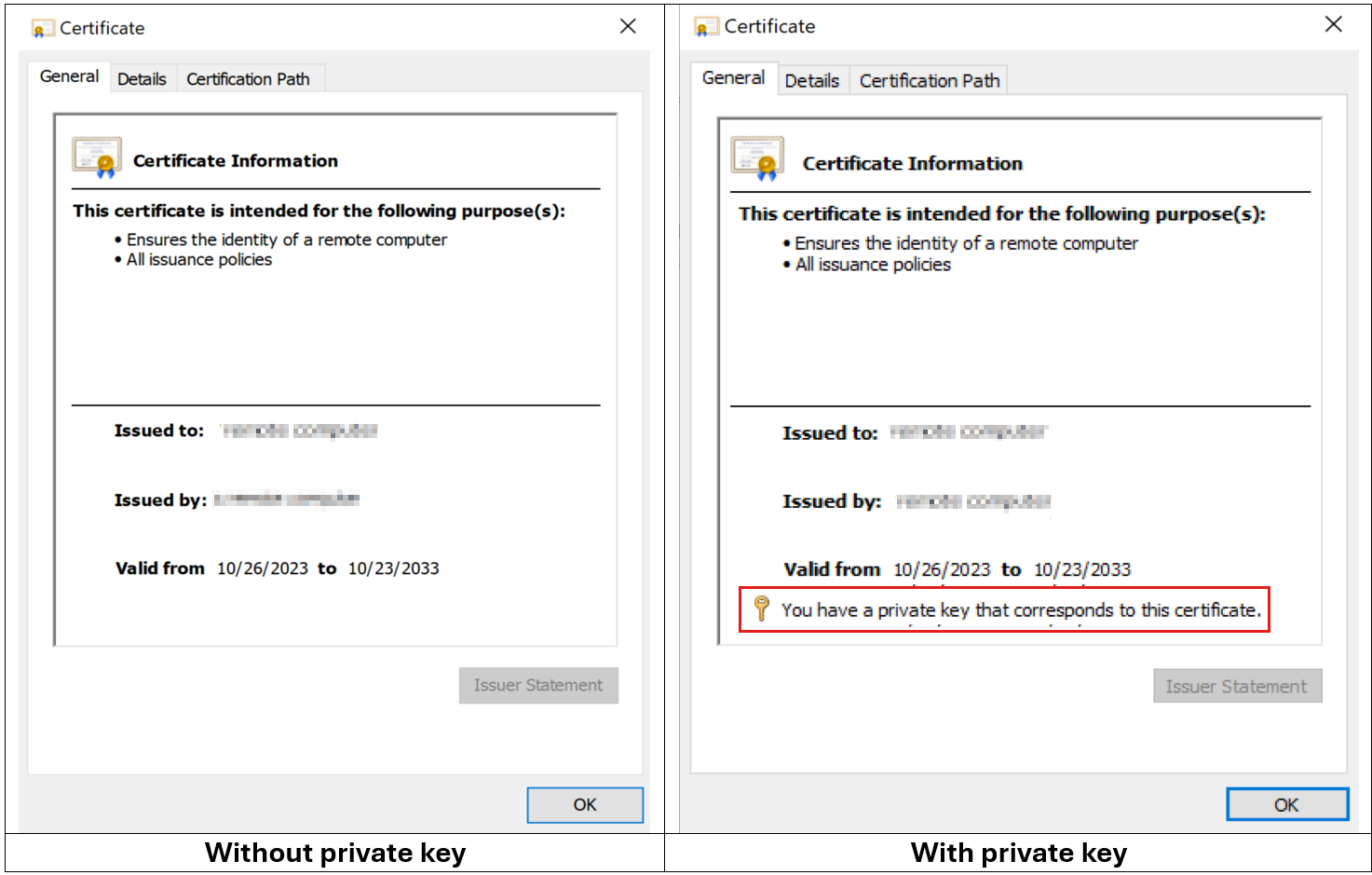
Task: Click OK in the right Certificate dialog
Action: (x=1287, y=804)
